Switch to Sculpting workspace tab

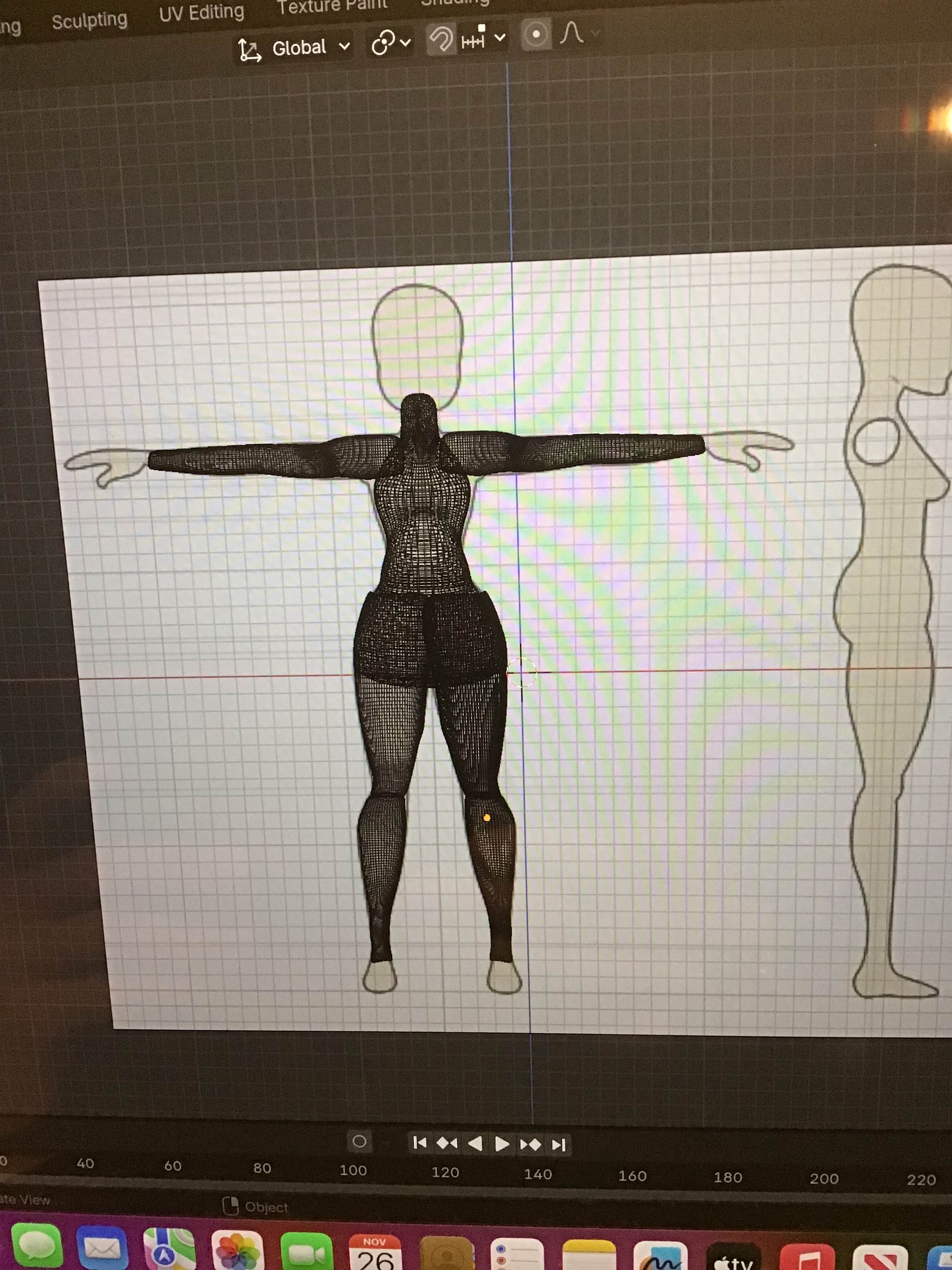point(89,21)
